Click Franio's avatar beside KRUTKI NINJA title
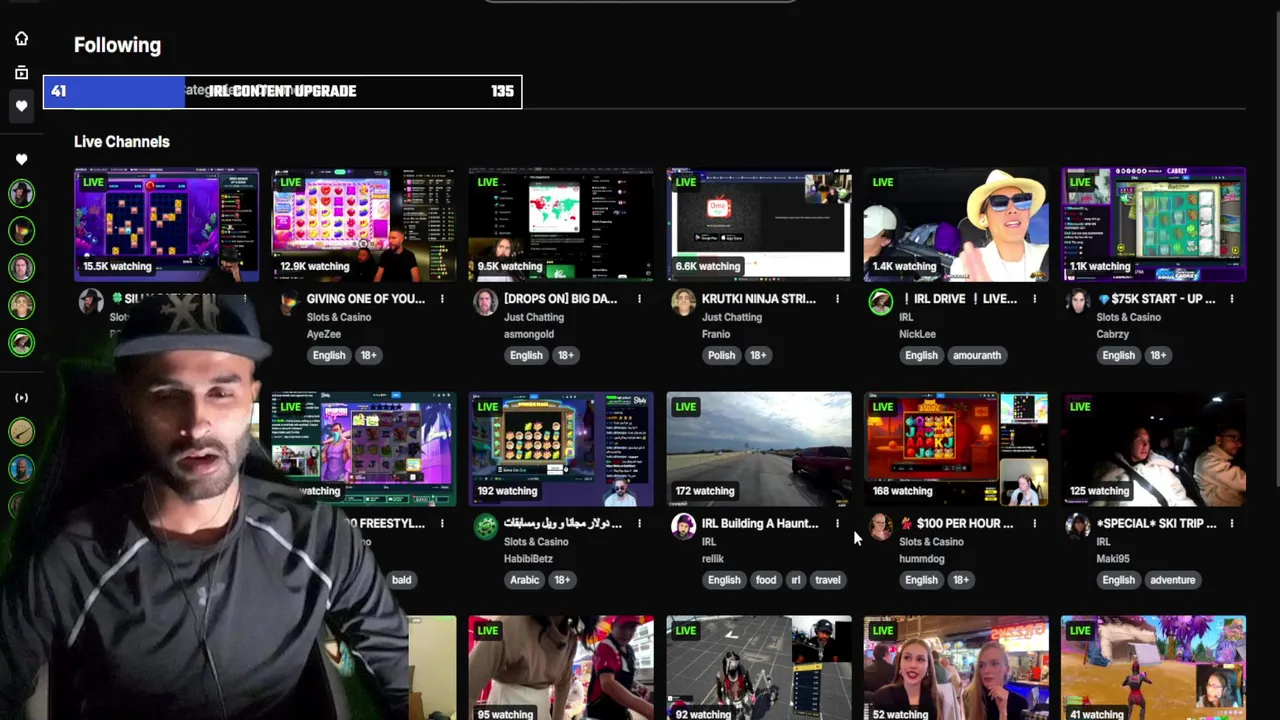 683,302
